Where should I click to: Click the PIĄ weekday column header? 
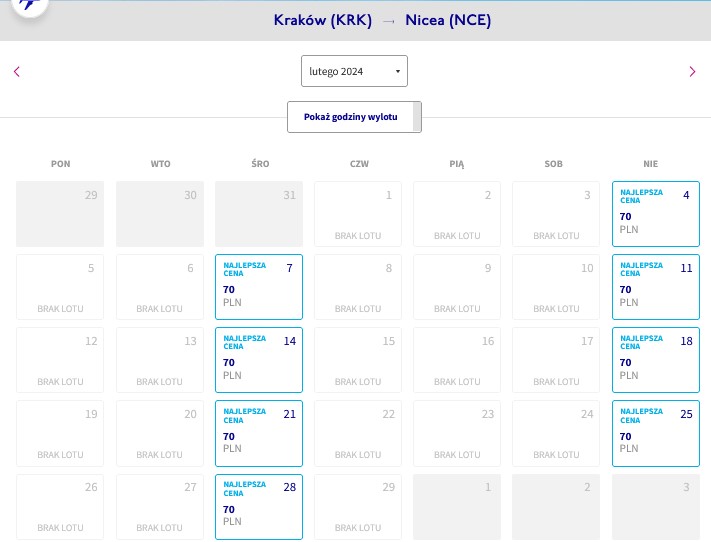[457, 164]
